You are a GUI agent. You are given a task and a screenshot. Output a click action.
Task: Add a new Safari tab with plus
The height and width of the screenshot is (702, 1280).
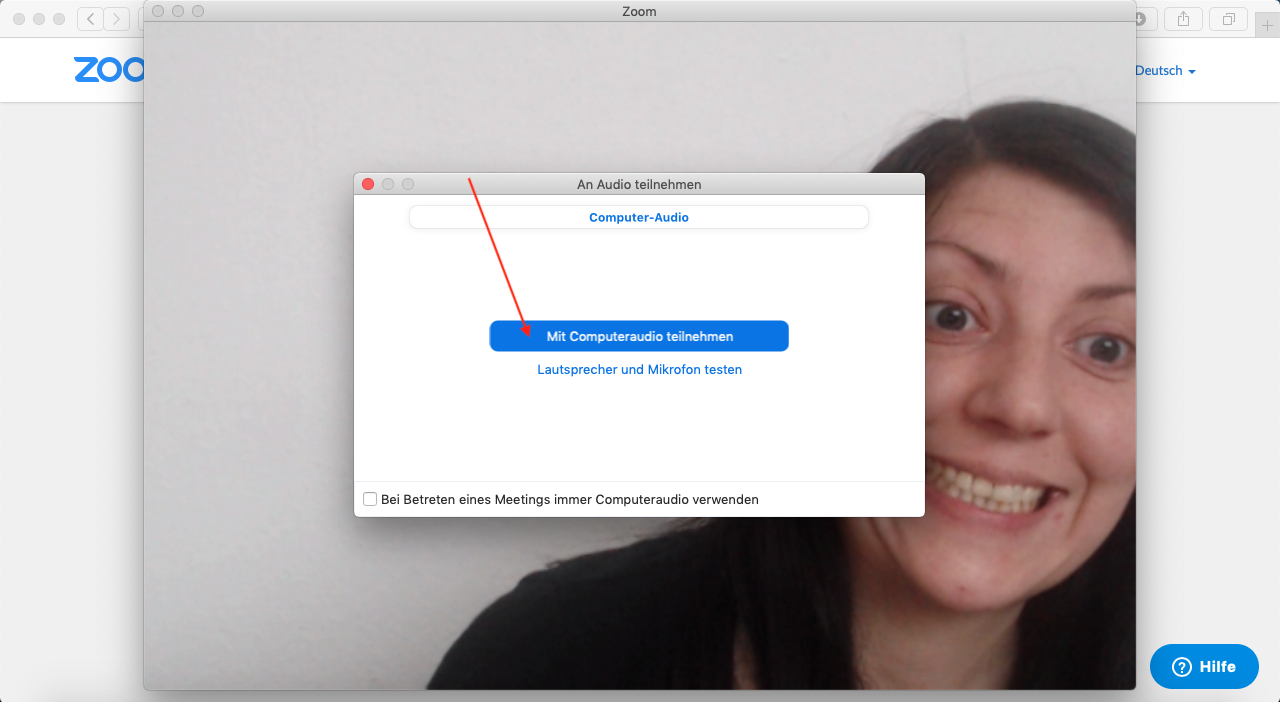[x=1267, y=26]
